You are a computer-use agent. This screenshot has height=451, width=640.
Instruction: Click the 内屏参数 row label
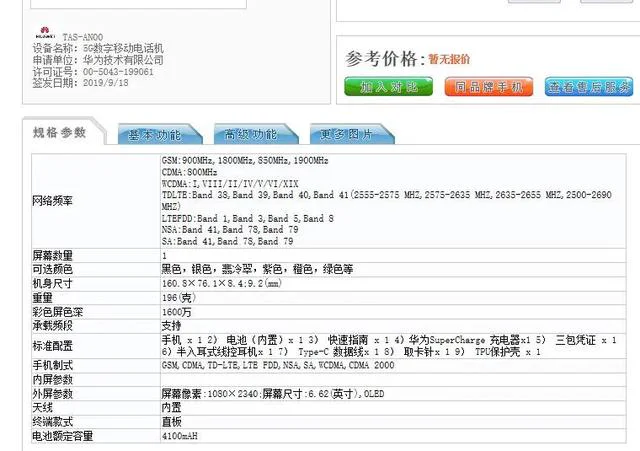(x=52, y=380)
